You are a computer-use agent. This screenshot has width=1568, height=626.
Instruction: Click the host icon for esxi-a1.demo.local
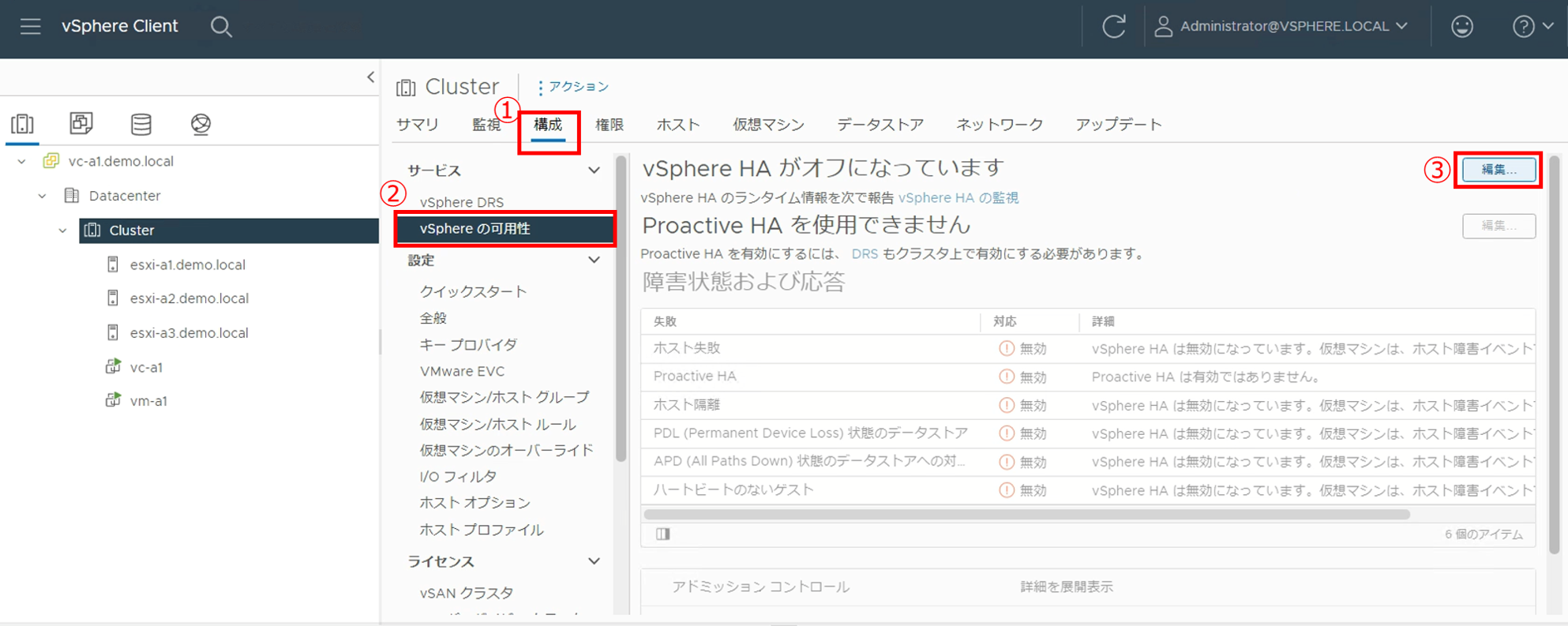coord(113,264)
